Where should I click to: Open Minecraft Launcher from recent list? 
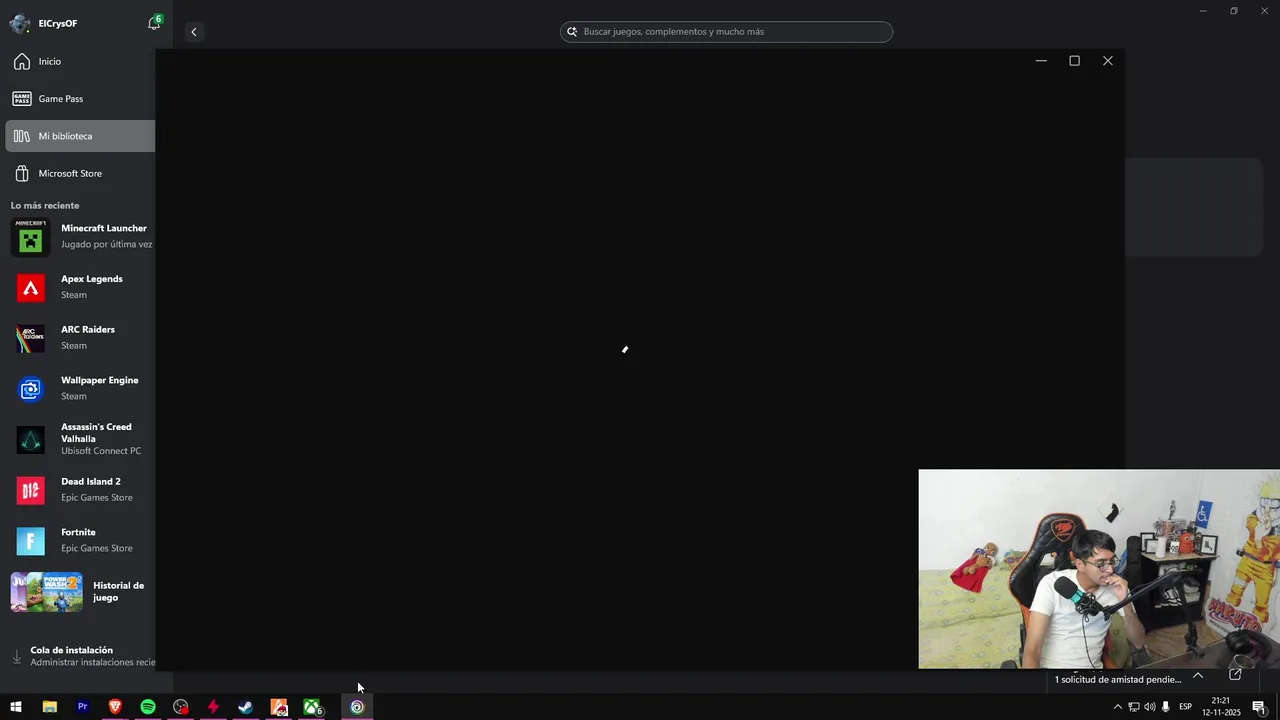tap(80, 237)
